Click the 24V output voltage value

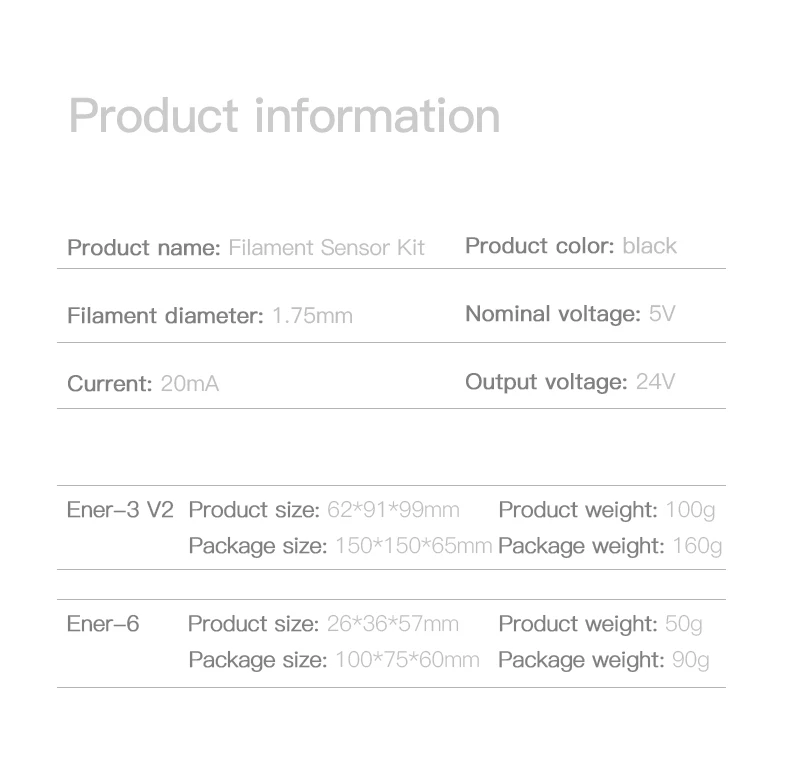coord(655,382)
